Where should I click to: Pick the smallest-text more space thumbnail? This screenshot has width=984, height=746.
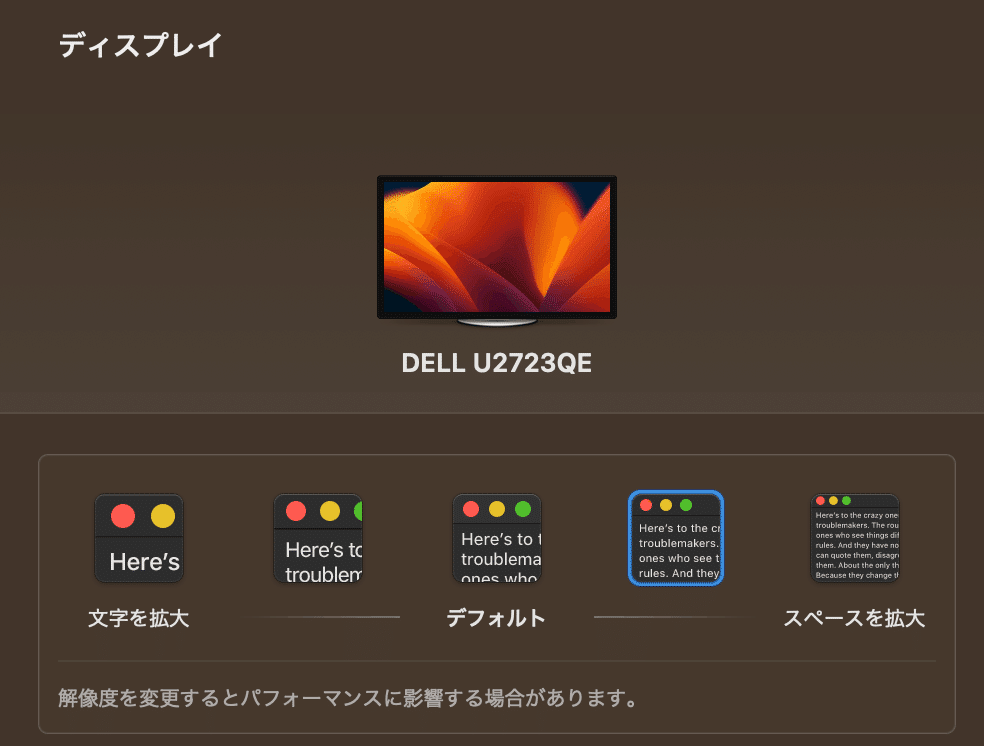click(855, 538)
